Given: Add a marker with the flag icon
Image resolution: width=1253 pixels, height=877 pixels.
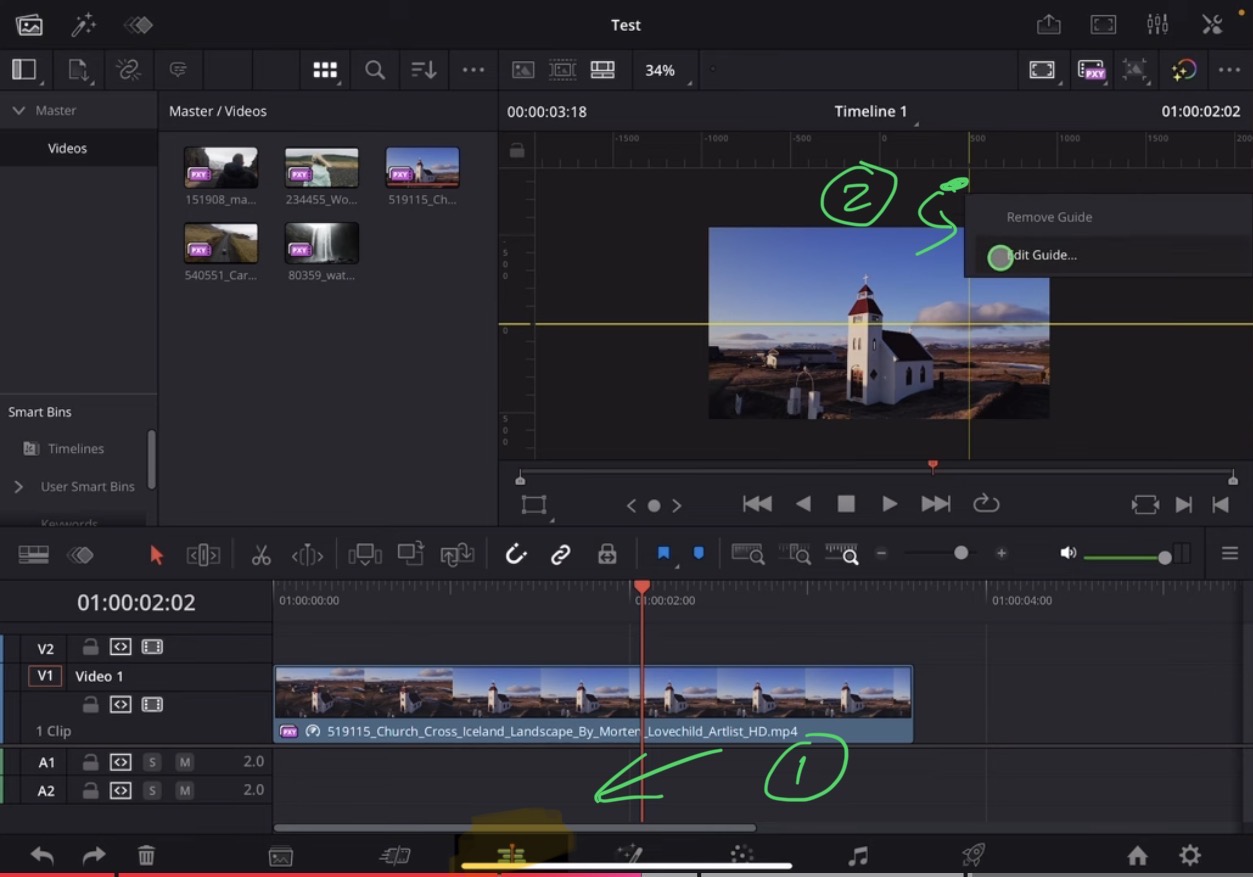Looking at the screenshot, I should (664, 553).
